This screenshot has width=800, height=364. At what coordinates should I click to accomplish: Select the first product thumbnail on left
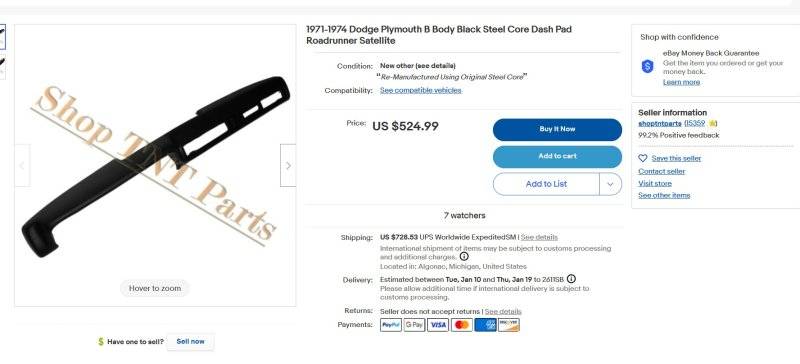3,36
